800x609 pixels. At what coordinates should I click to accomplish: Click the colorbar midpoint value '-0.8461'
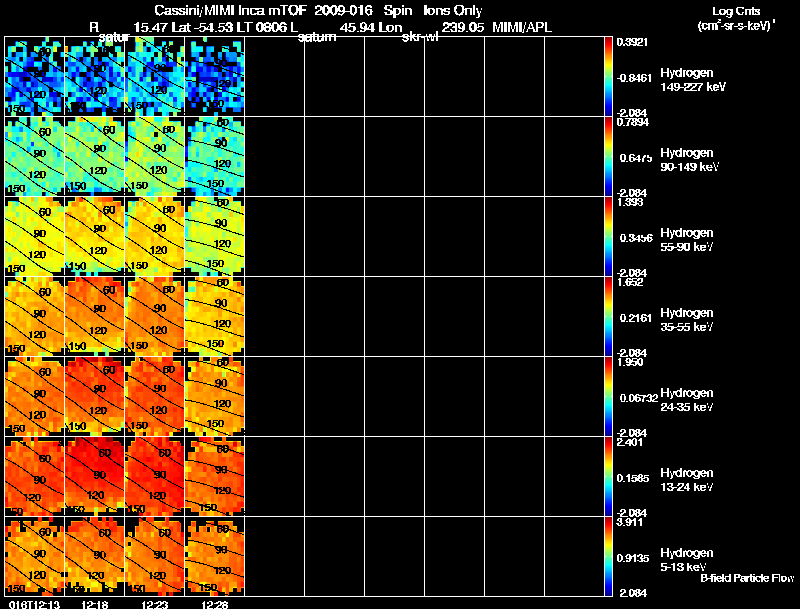[x=634, y=78]
